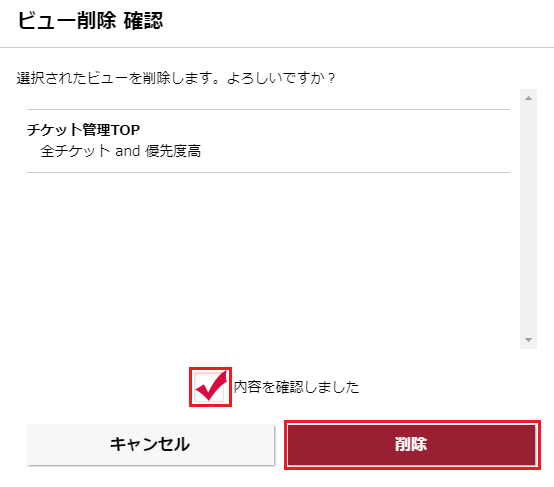Click the scrollbar down arrow icon

point(528,340)
